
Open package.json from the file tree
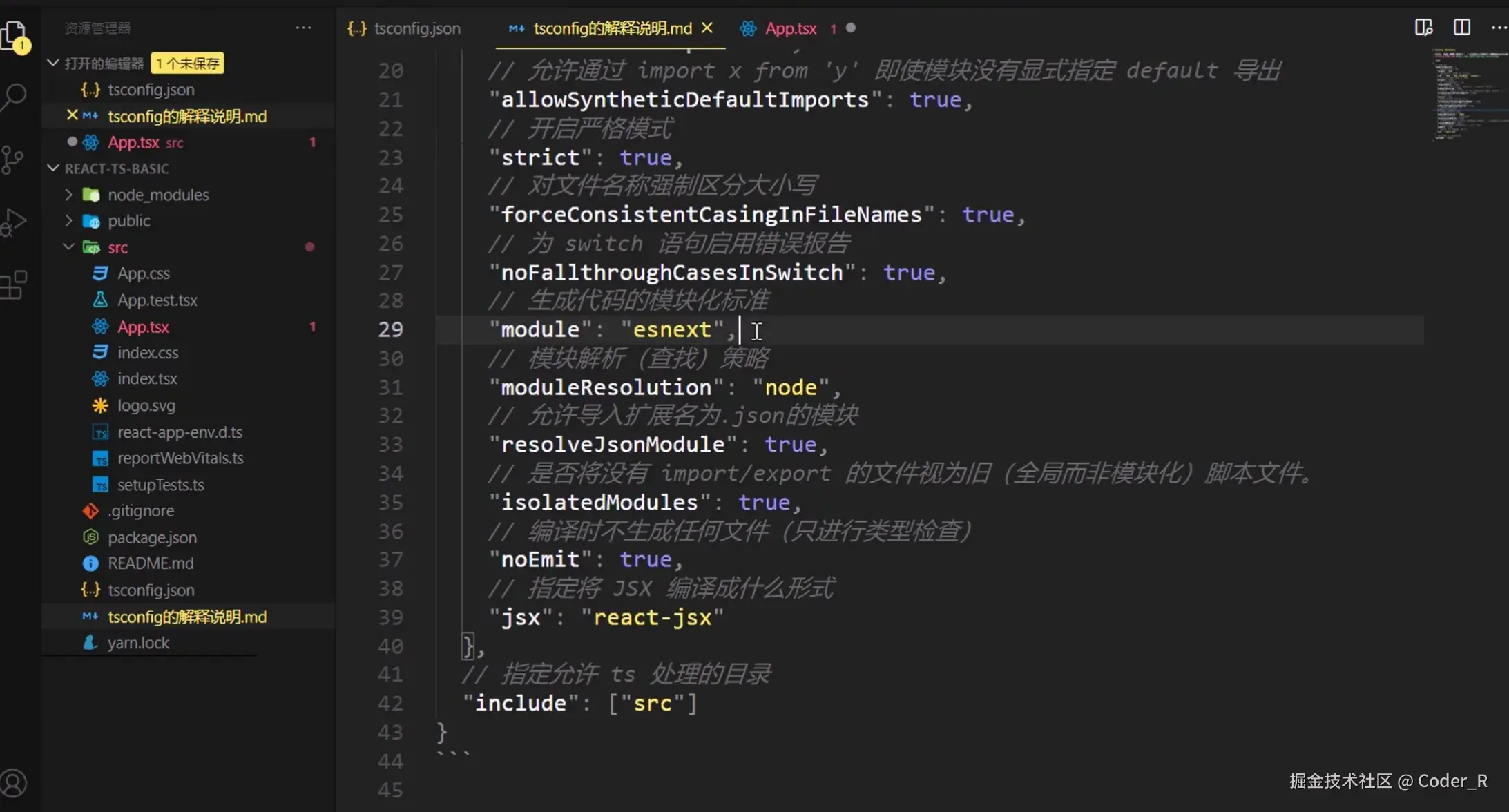coord(152,537)
